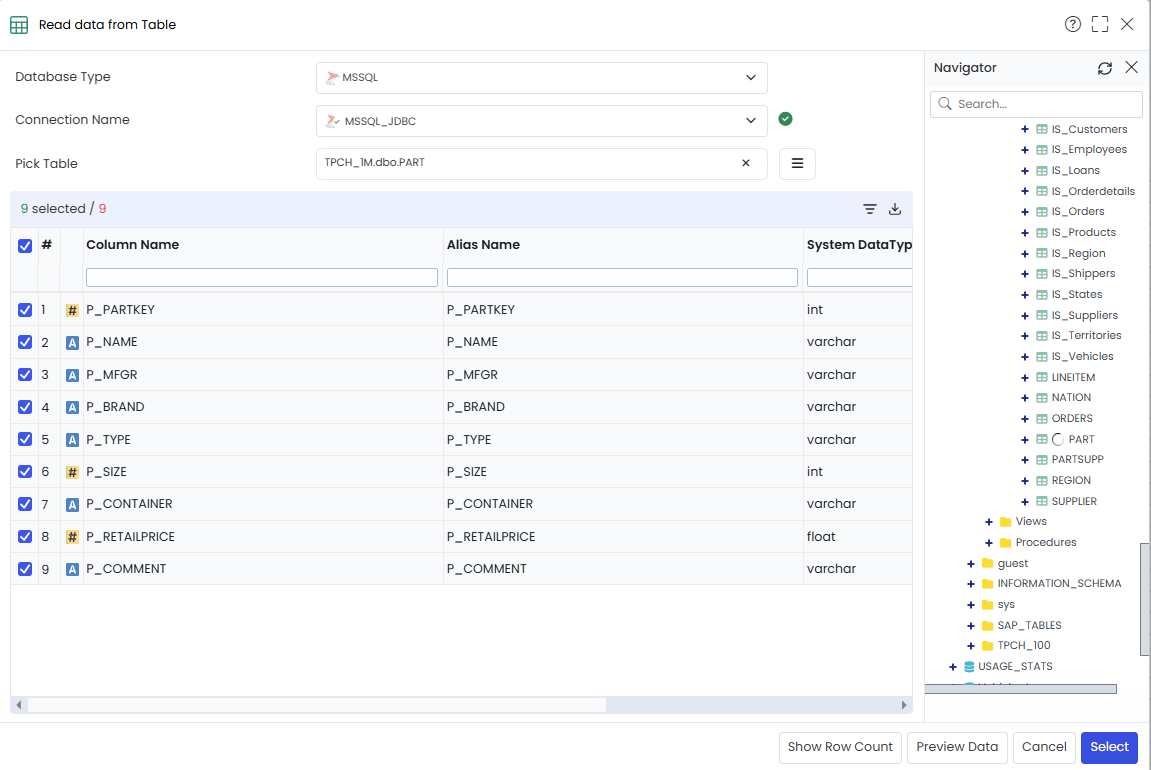Uncheck the P_NAME column checkbox

pyautogui.click(x=25, y=342)
